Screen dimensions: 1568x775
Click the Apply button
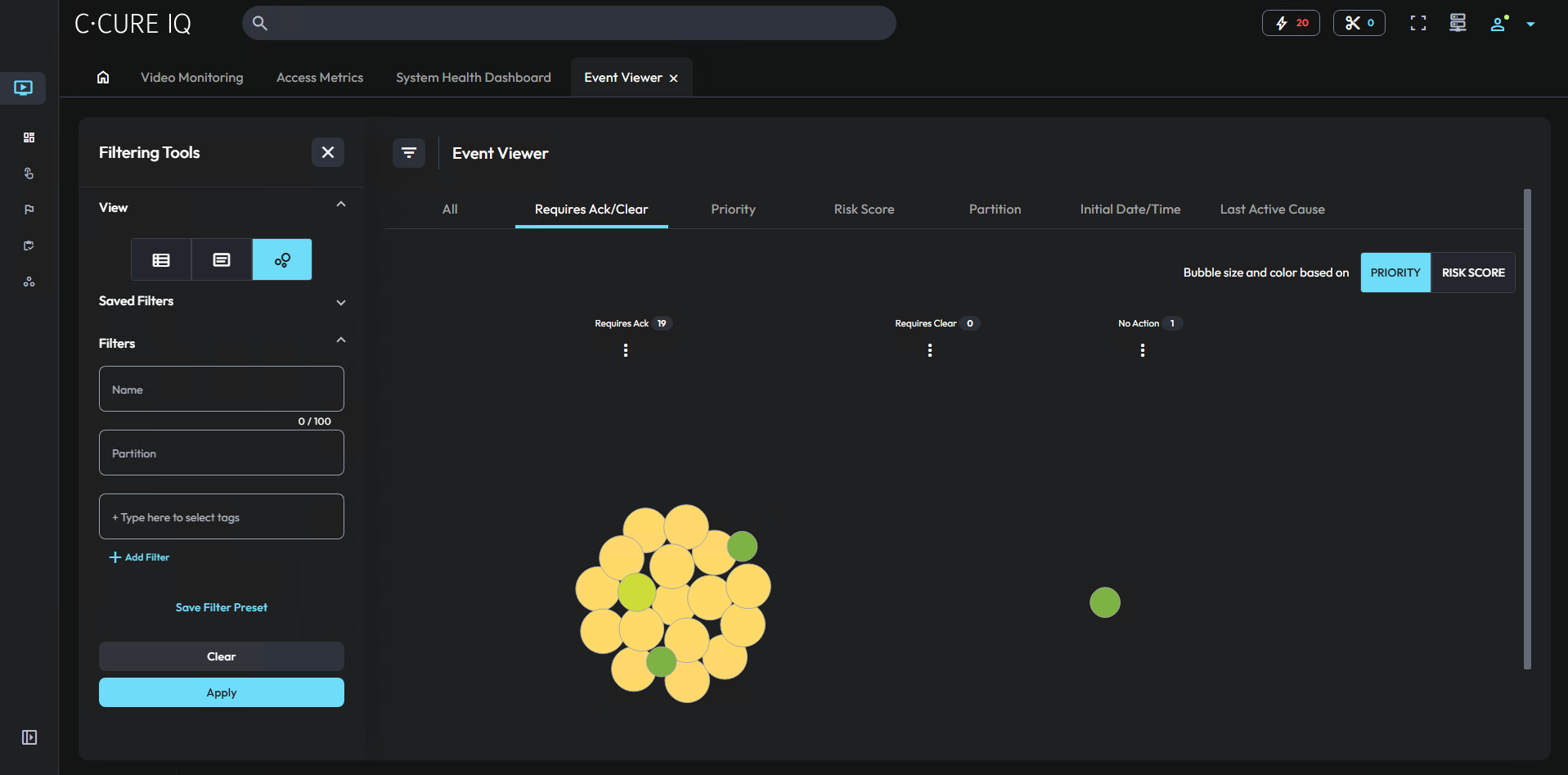221,692
